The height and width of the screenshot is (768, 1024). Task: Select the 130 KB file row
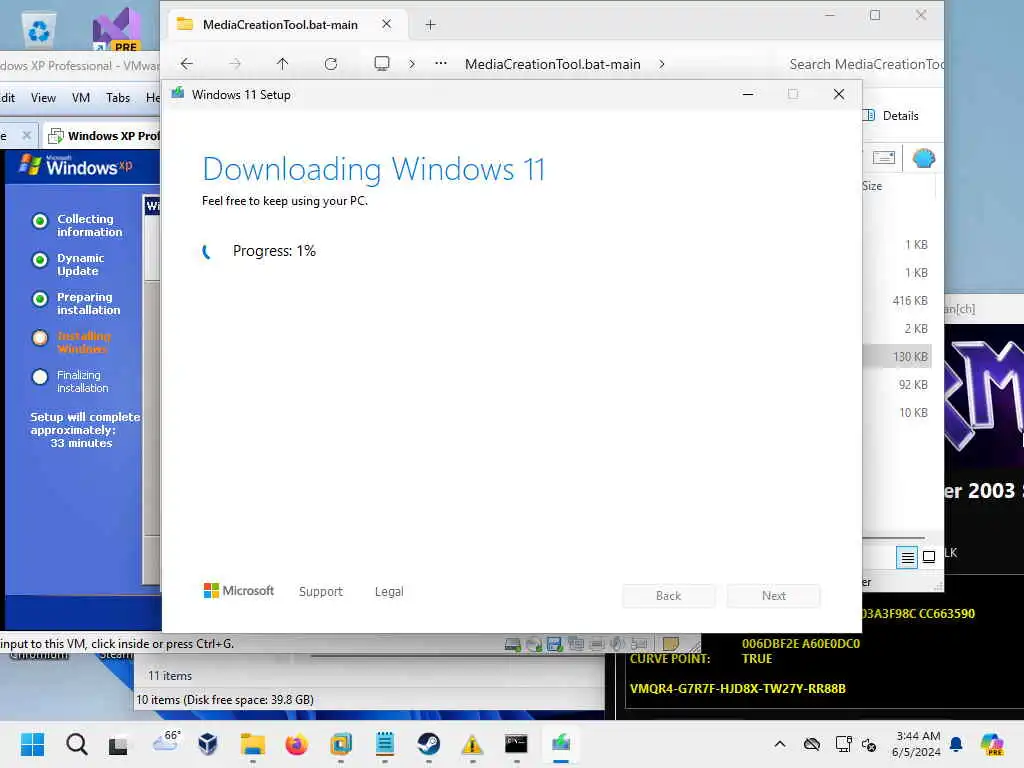897,357
